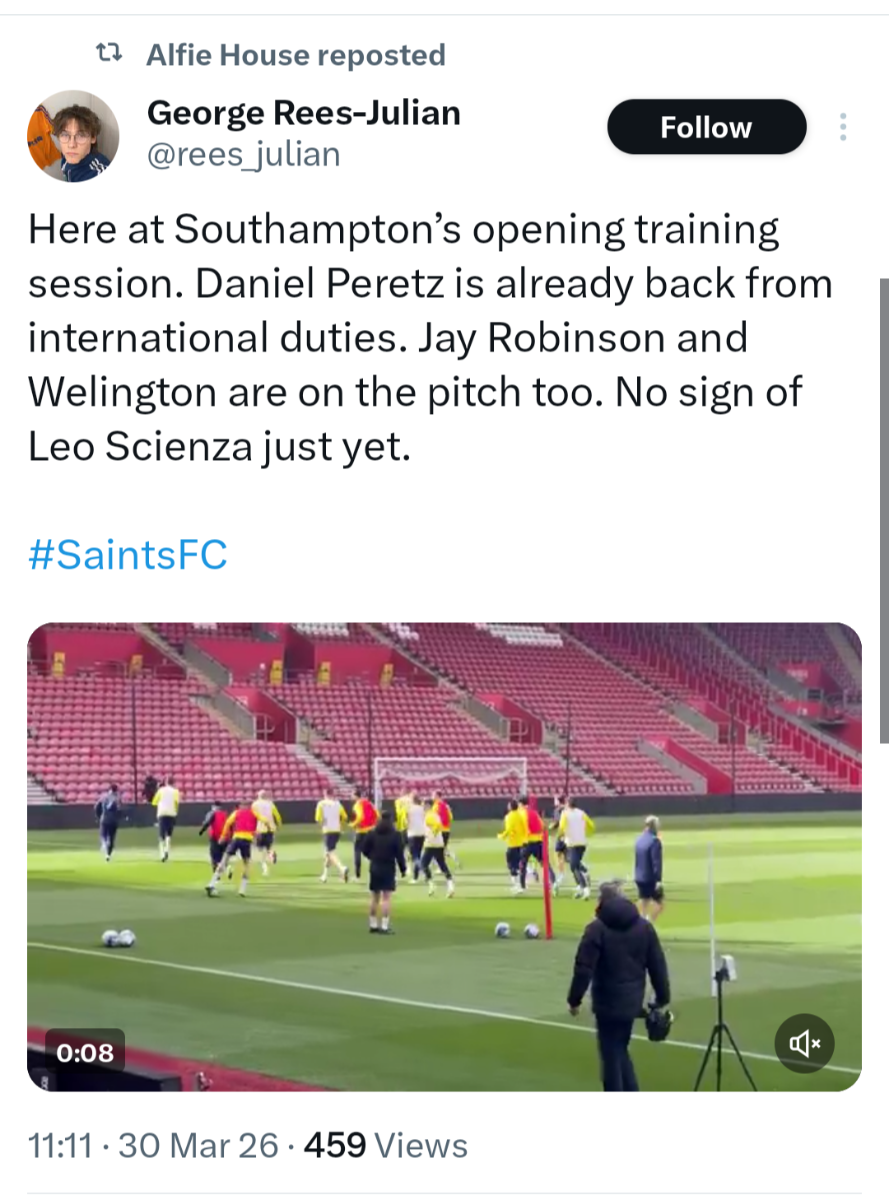
Task: Unmute the video with the speaker icon
Action: [x=805, y=1044]
